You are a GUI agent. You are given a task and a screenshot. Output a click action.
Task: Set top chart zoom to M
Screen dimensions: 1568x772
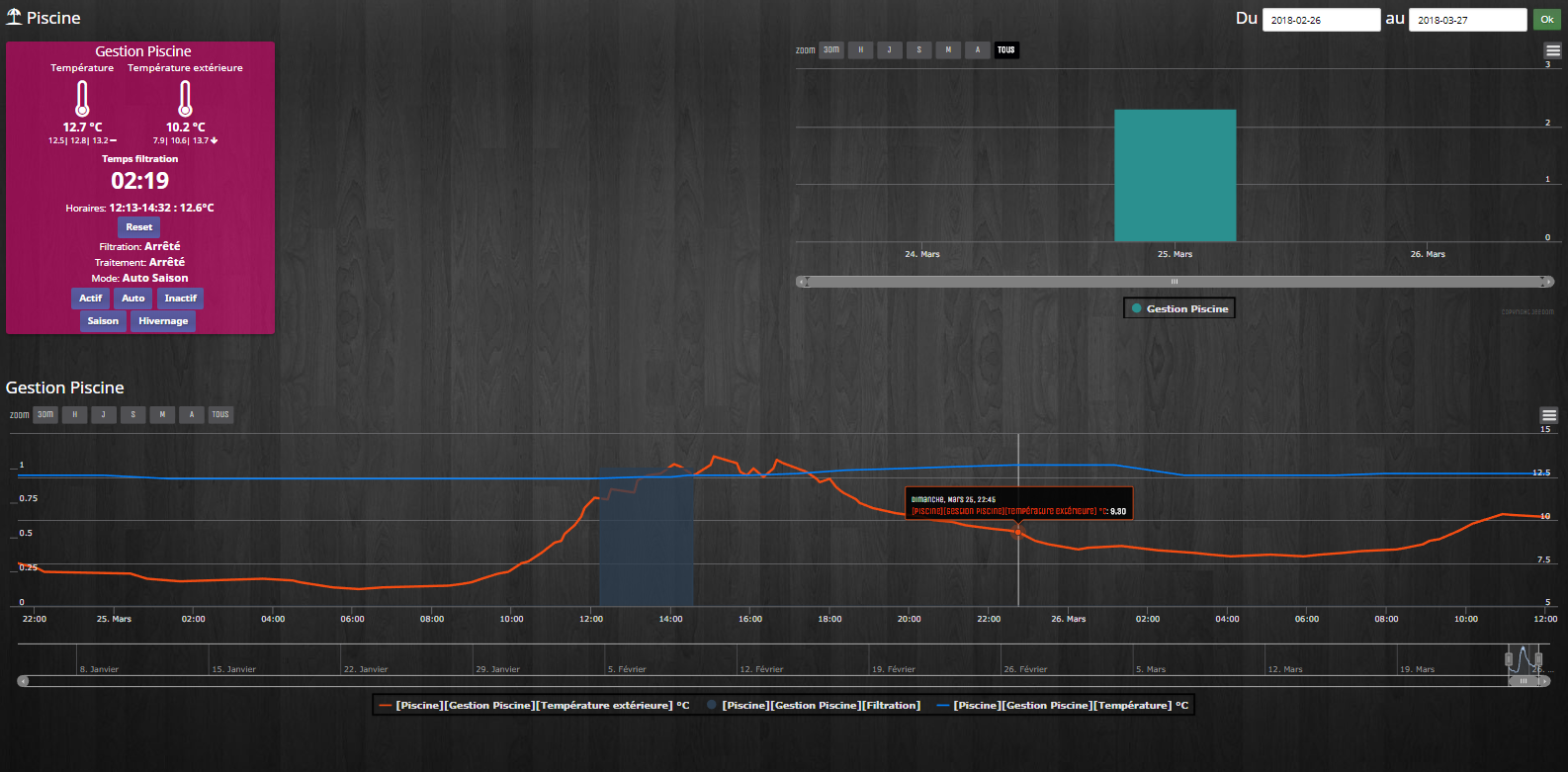(x=948, y=50)
